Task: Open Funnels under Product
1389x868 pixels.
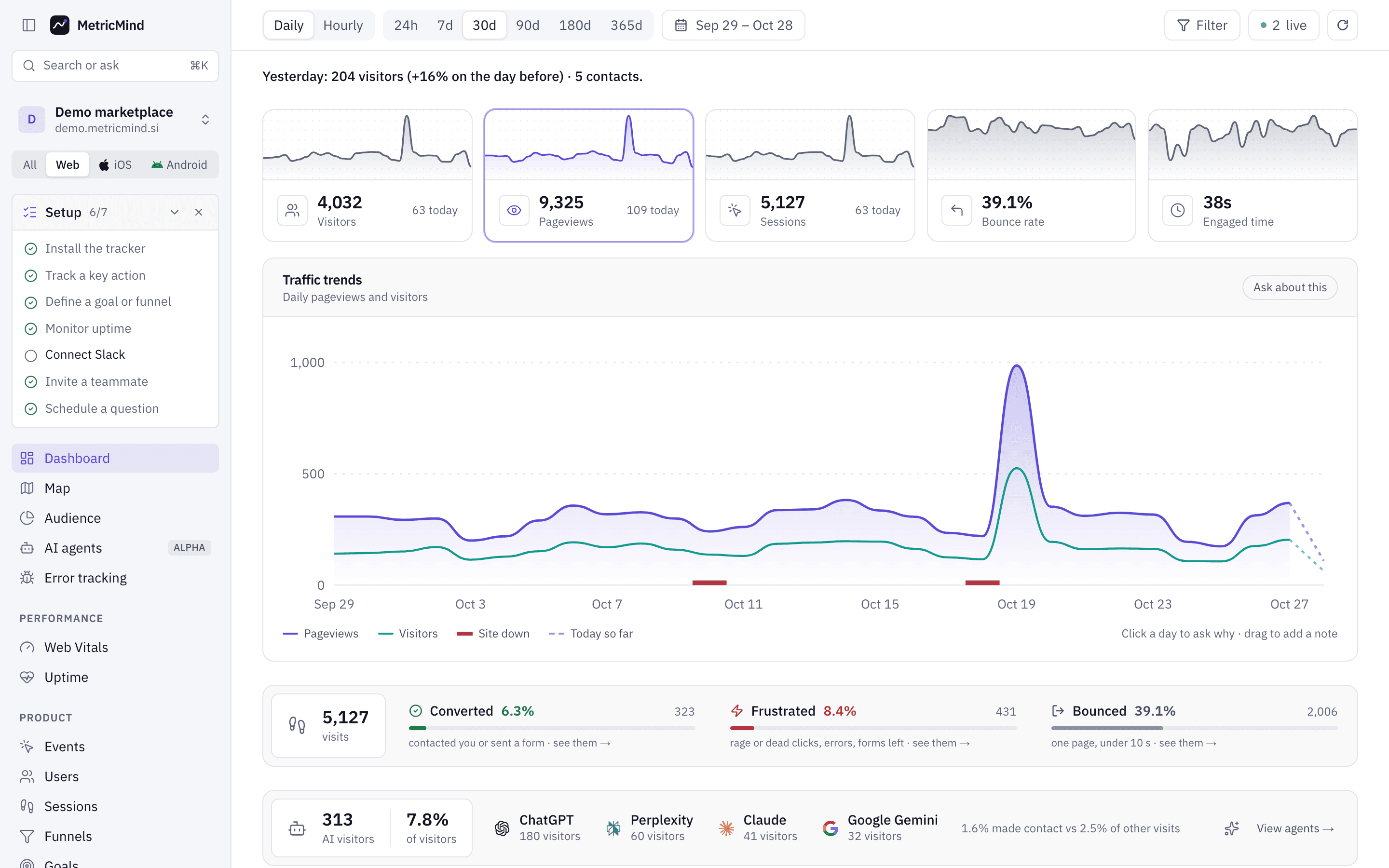Action: tap(115, 836)
